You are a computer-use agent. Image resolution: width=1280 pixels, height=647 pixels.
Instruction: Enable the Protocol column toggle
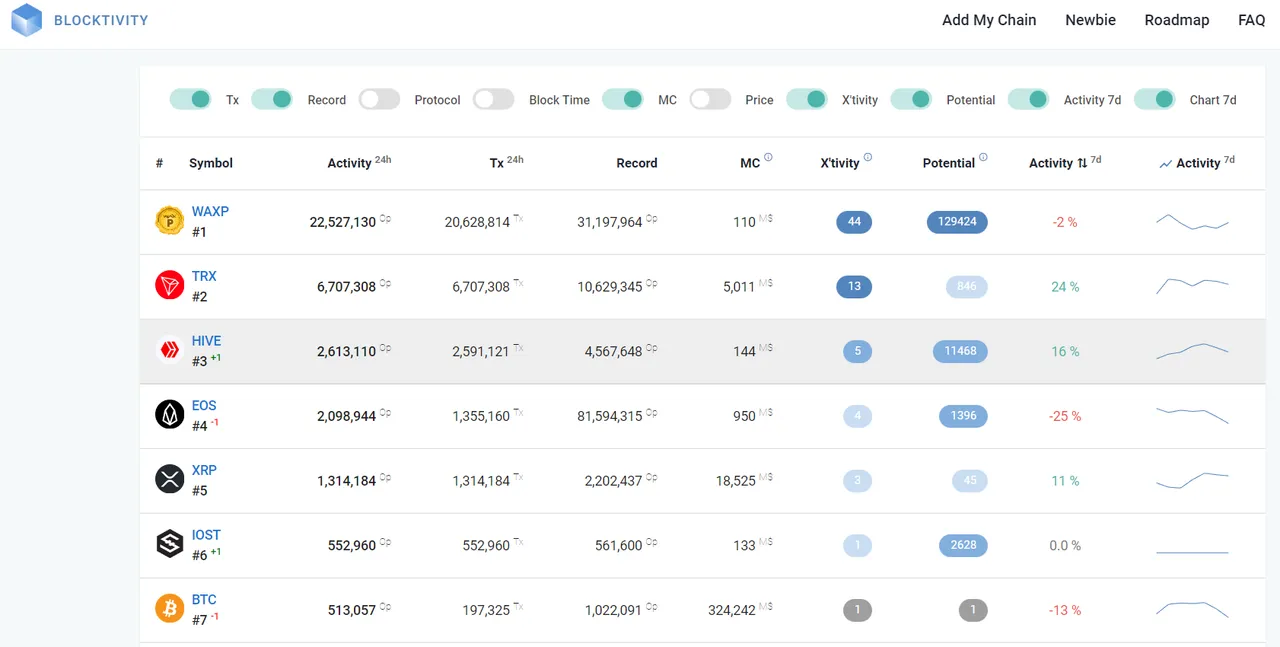point(379,99)
